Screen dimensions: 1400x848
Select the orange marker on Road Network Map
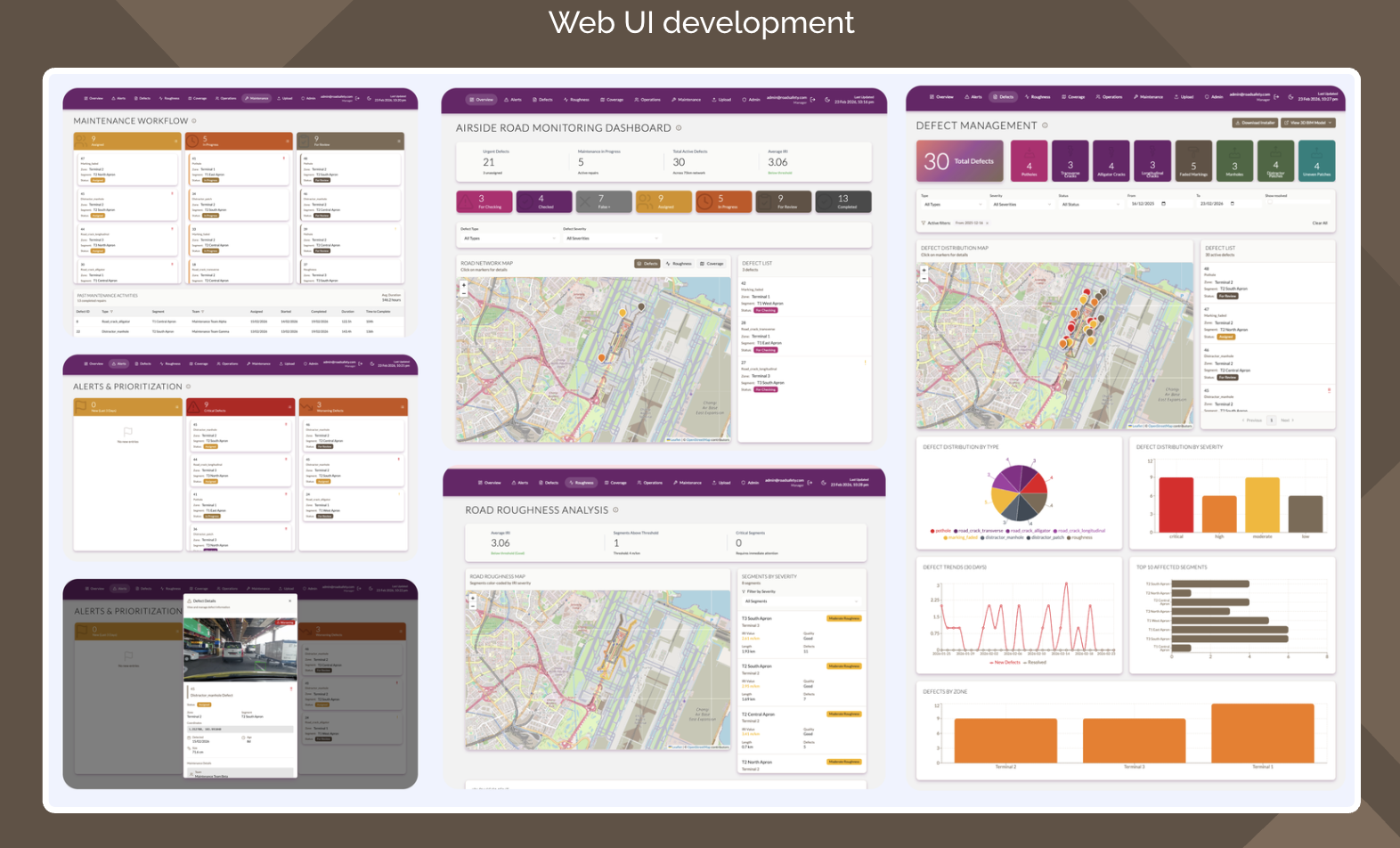(602, 357)
